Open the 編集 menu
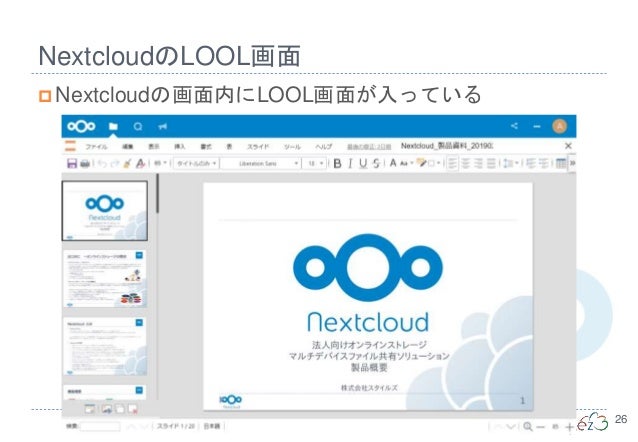Screen dimensions: 638x442 click(x=128, y=147)
